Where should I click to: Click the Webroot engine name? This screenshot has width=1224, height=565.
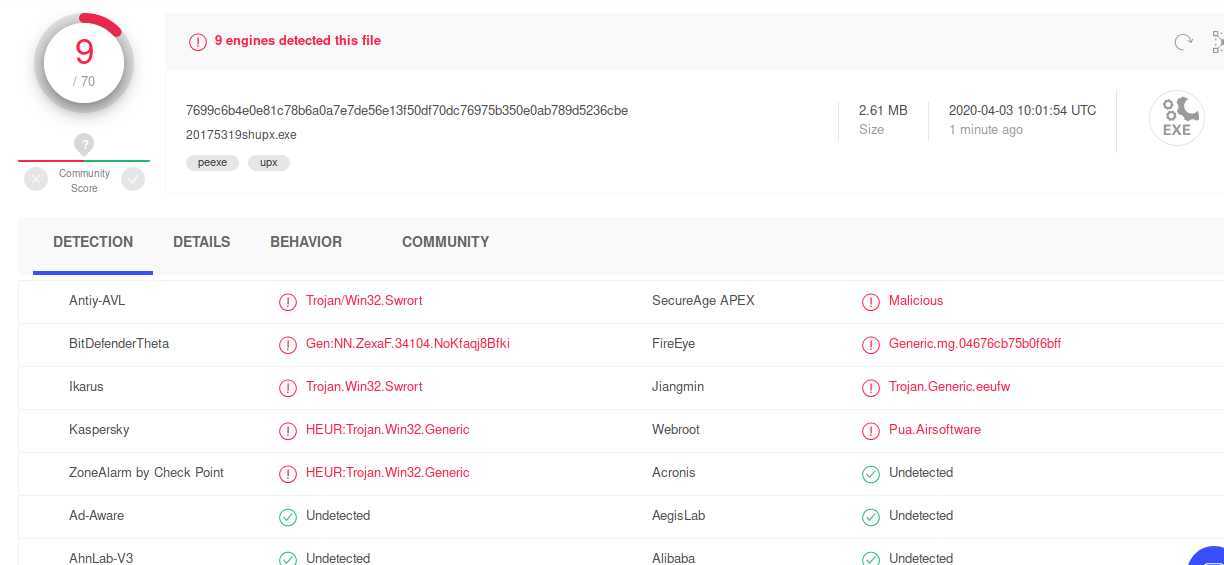676,429
